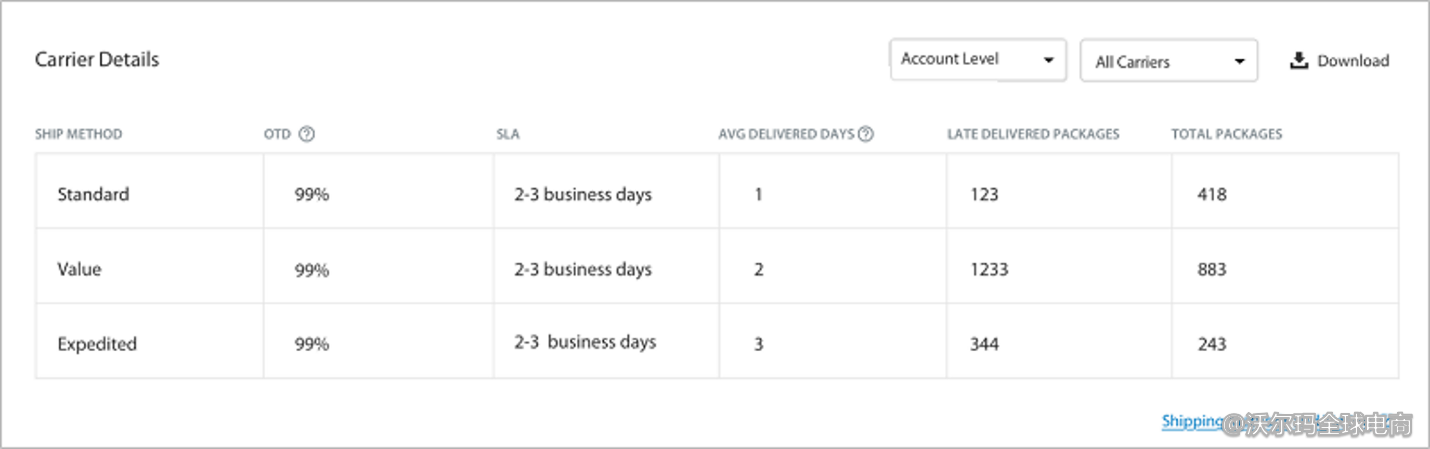The image size is (1430, 449).
Task: Open the Shipping link at bottom right
Action: coord(1192,421)
